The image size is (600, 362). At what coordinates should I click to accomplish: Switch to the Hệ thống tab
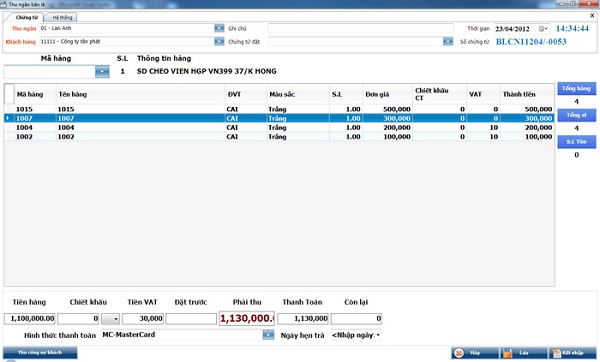tap(62, 18)
